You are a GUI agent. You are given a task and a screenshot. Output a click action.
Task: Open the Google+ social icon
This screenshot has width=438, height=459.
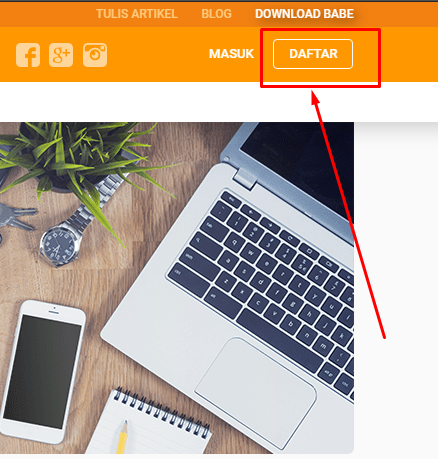point(61,55)
